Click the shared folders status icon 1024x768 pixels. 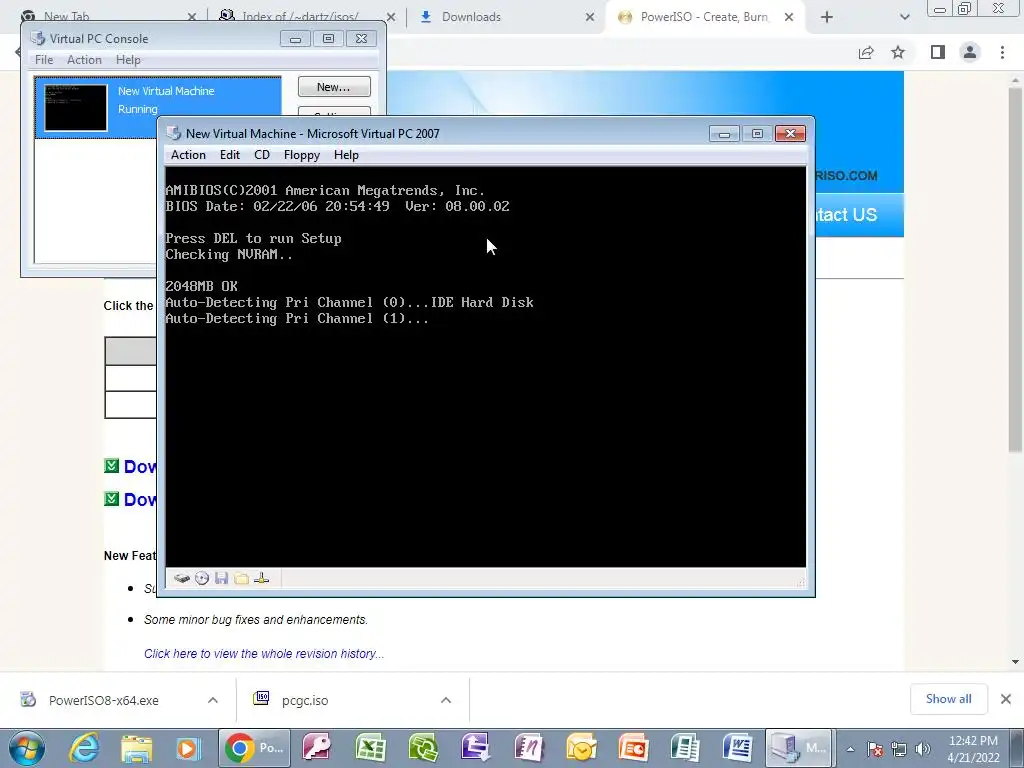[242, 578]
